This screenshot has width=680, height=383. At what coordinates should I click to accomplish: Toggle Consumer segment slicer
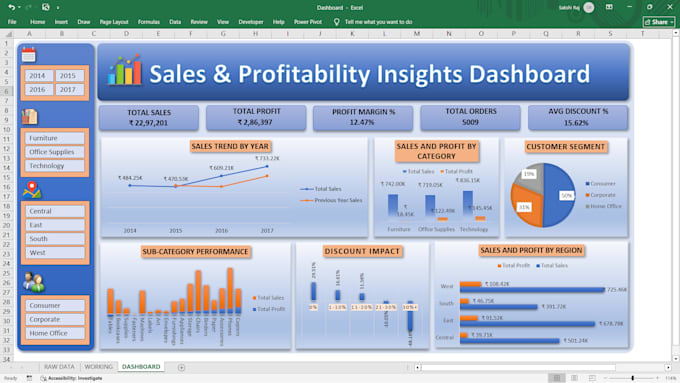(x=55, y=305)
